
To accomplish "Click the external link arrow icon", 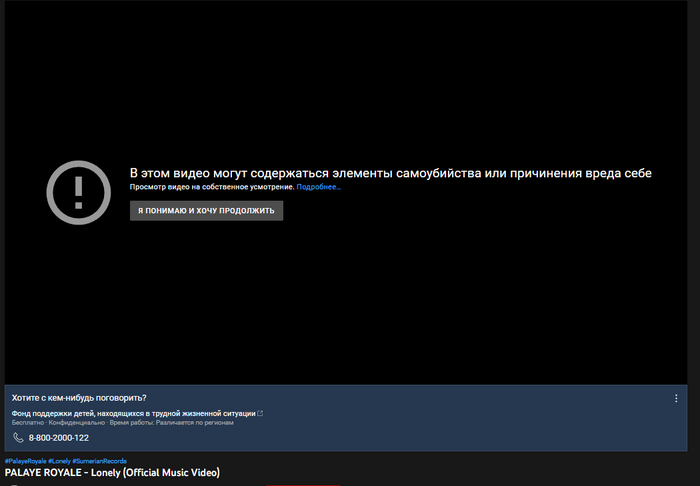I will pos(260,413).
